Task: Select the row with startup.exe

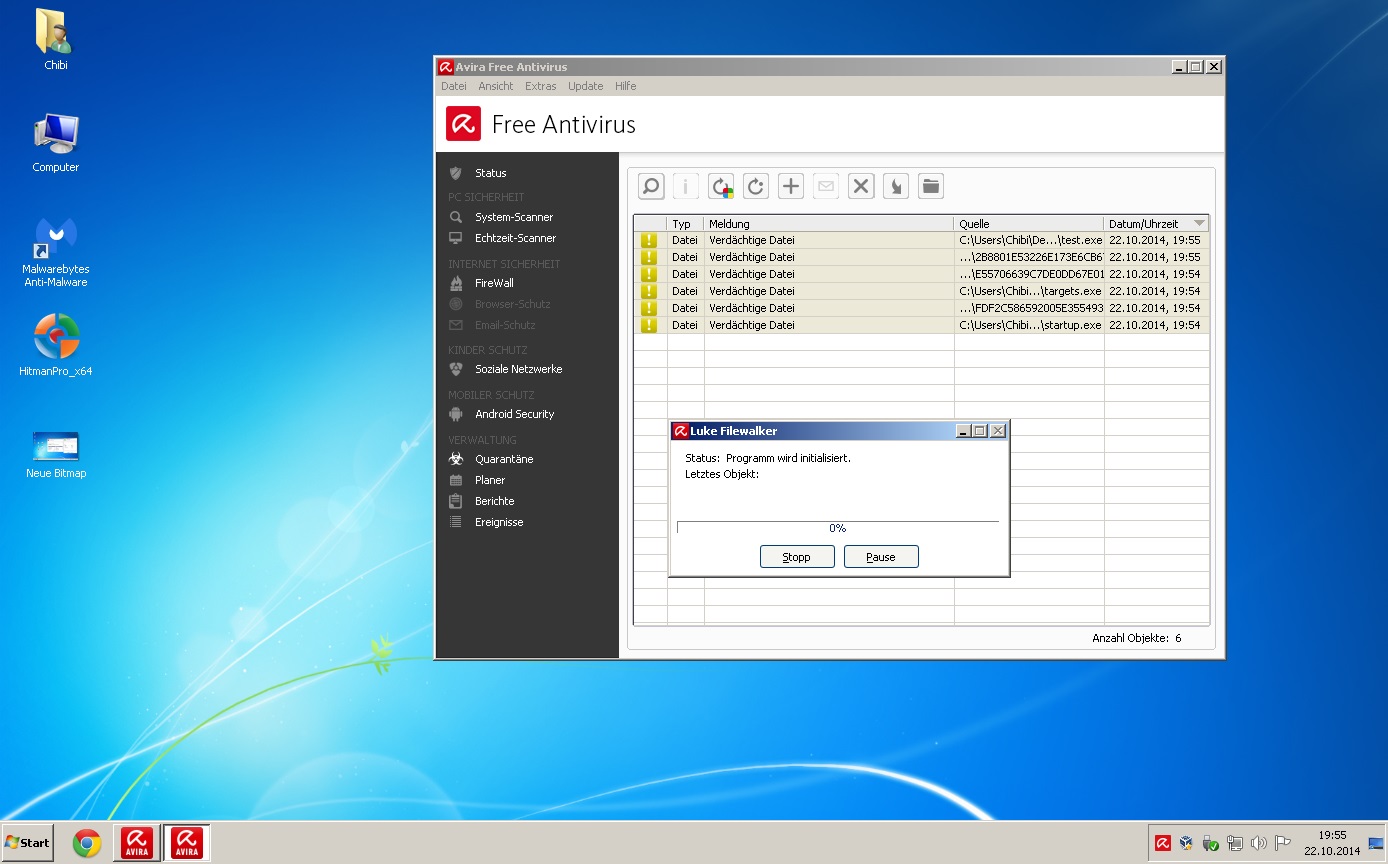Action: (x=921, y=325)
